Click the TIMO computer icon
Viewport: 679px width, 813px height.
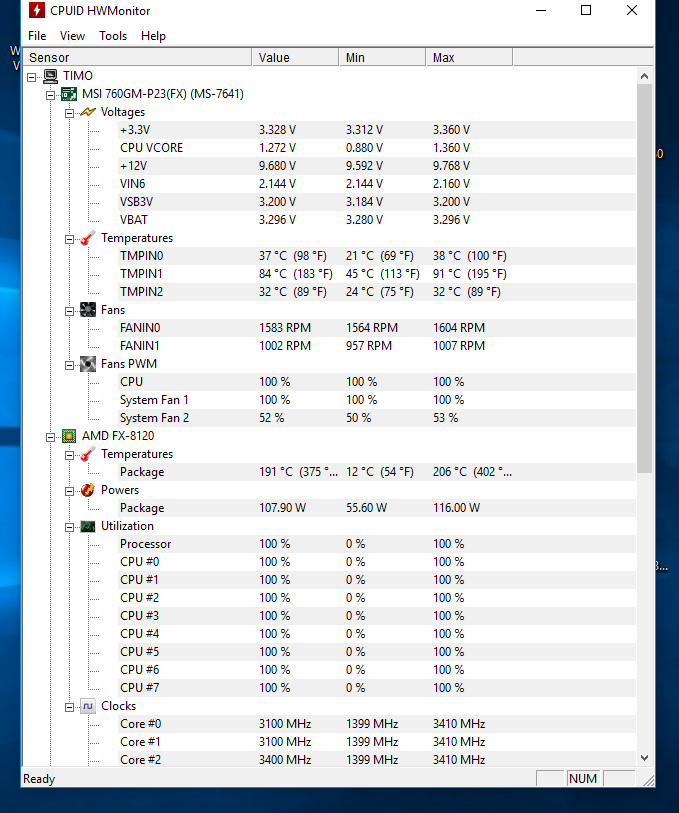coord(50,76)
